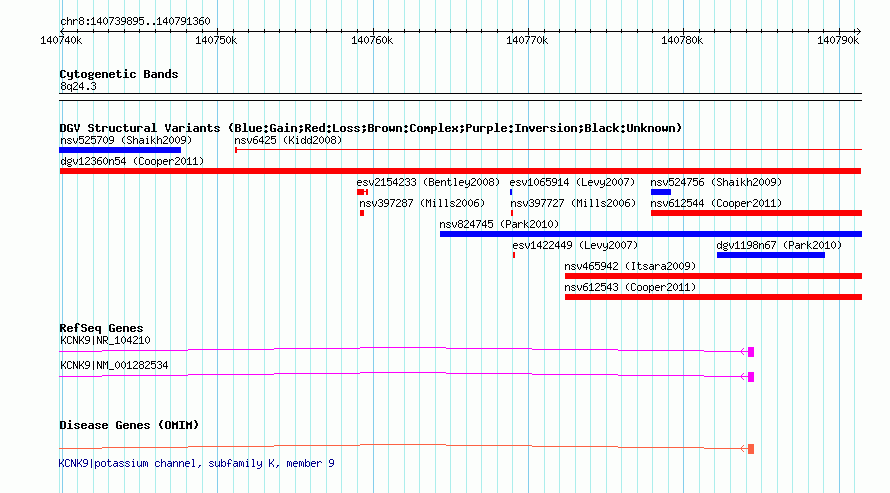Open the dgv12360n54 (Cooper2011) label

(132, 161)
